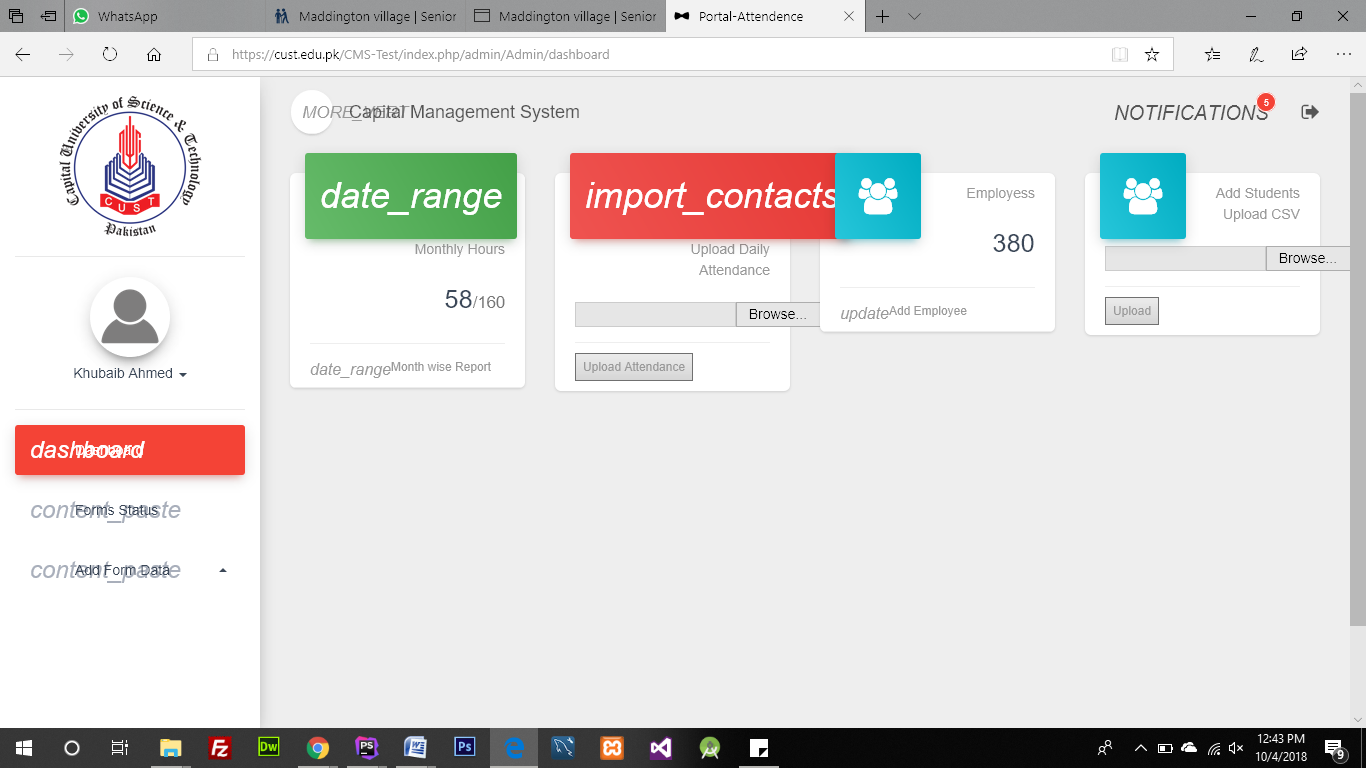Image resolution: width=1366 pixels, height=768 pixels.
Task: Click the Add Employee link
Action: [x=927, y=311]
